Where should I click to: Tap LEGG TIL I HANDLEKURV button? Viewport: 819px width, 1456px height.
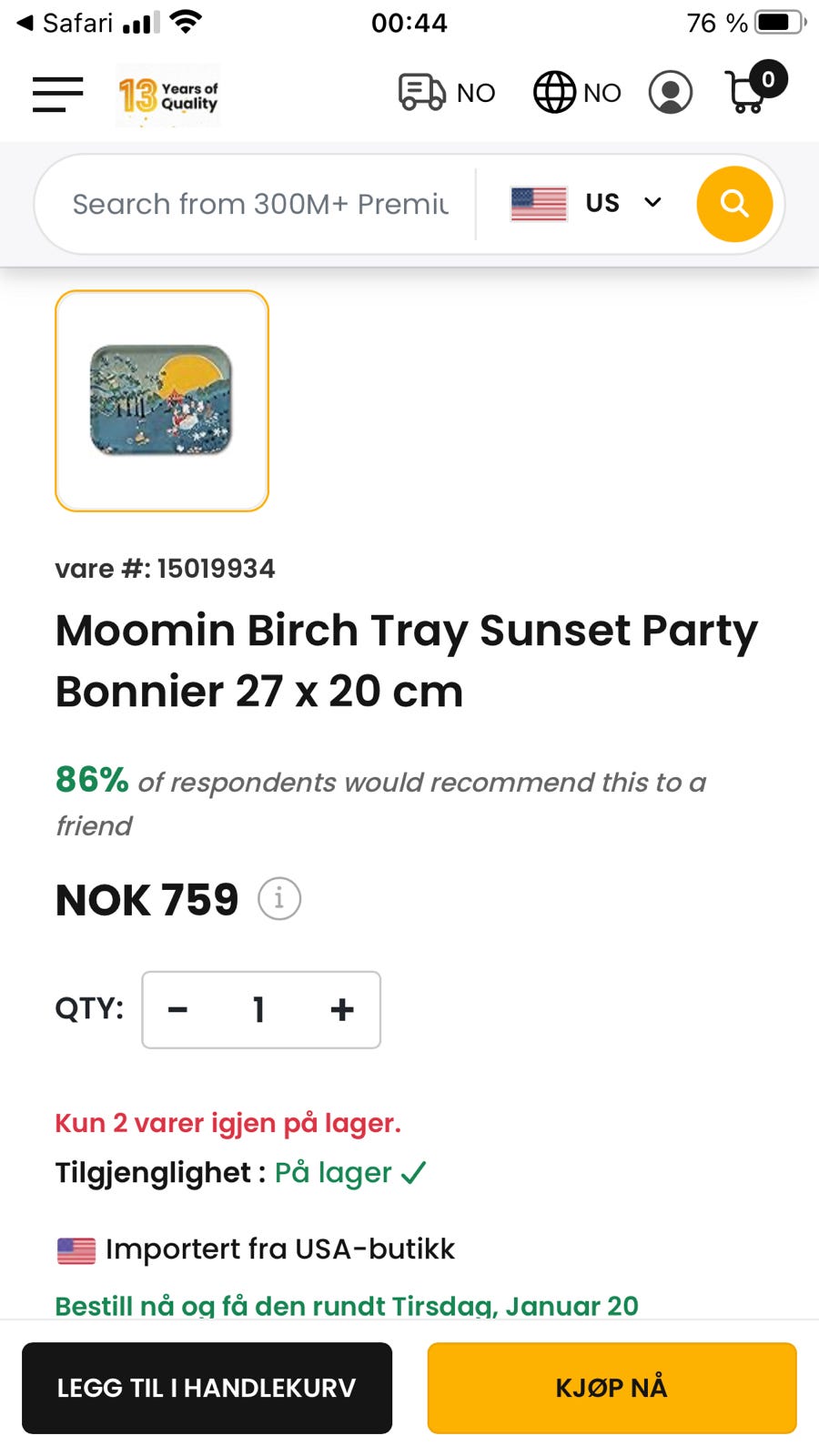click(x=207, y=1388)
